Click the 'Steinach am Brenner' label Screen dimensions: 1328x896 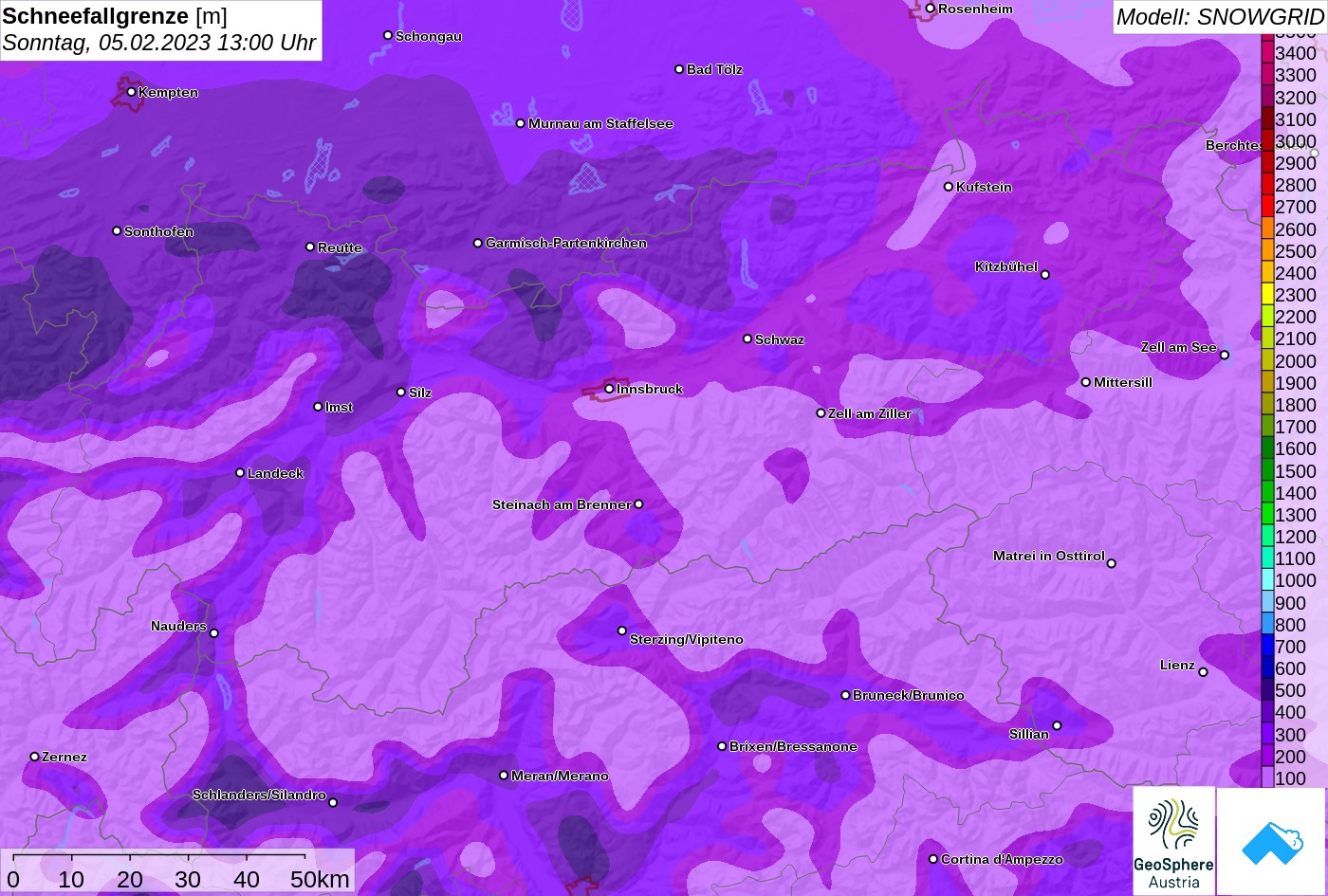tap(562, 504)
